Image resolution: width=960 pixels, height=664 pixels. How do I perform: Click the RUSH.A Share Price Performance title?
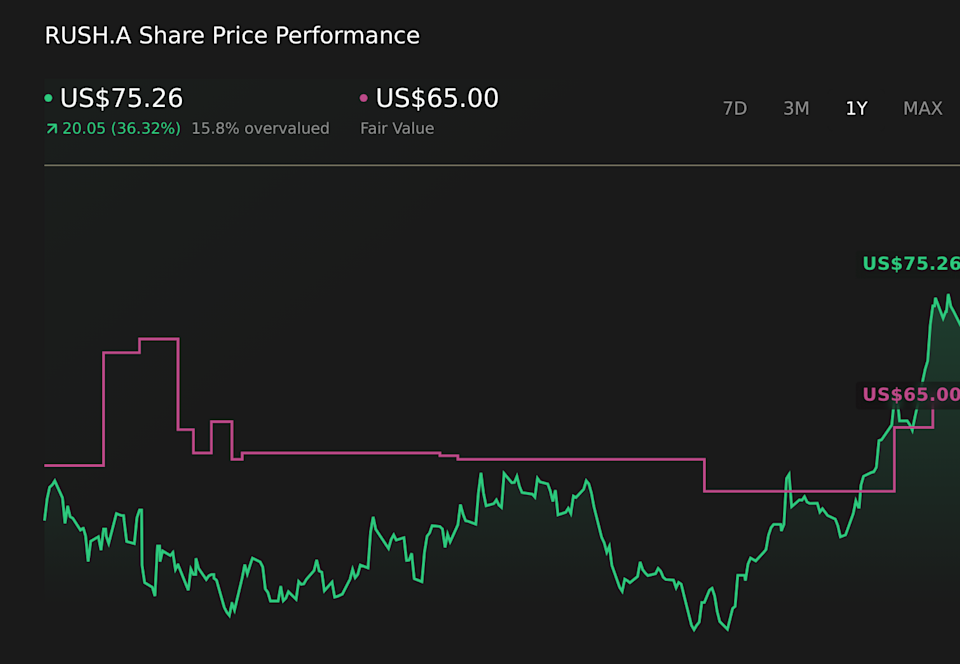[x=232, y=36]
